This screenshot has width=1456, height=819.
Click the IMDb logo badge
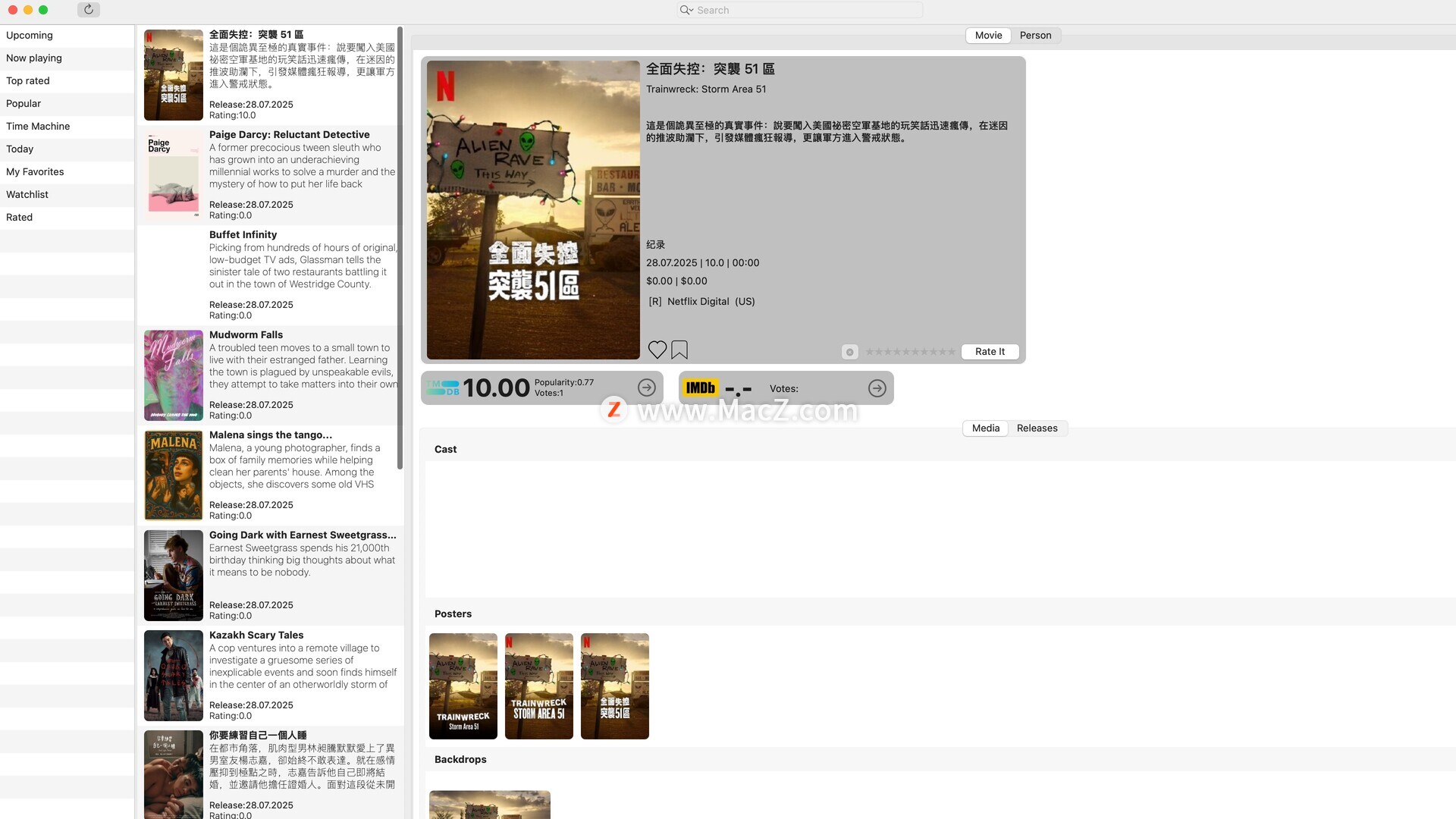[x=701, y=388]
